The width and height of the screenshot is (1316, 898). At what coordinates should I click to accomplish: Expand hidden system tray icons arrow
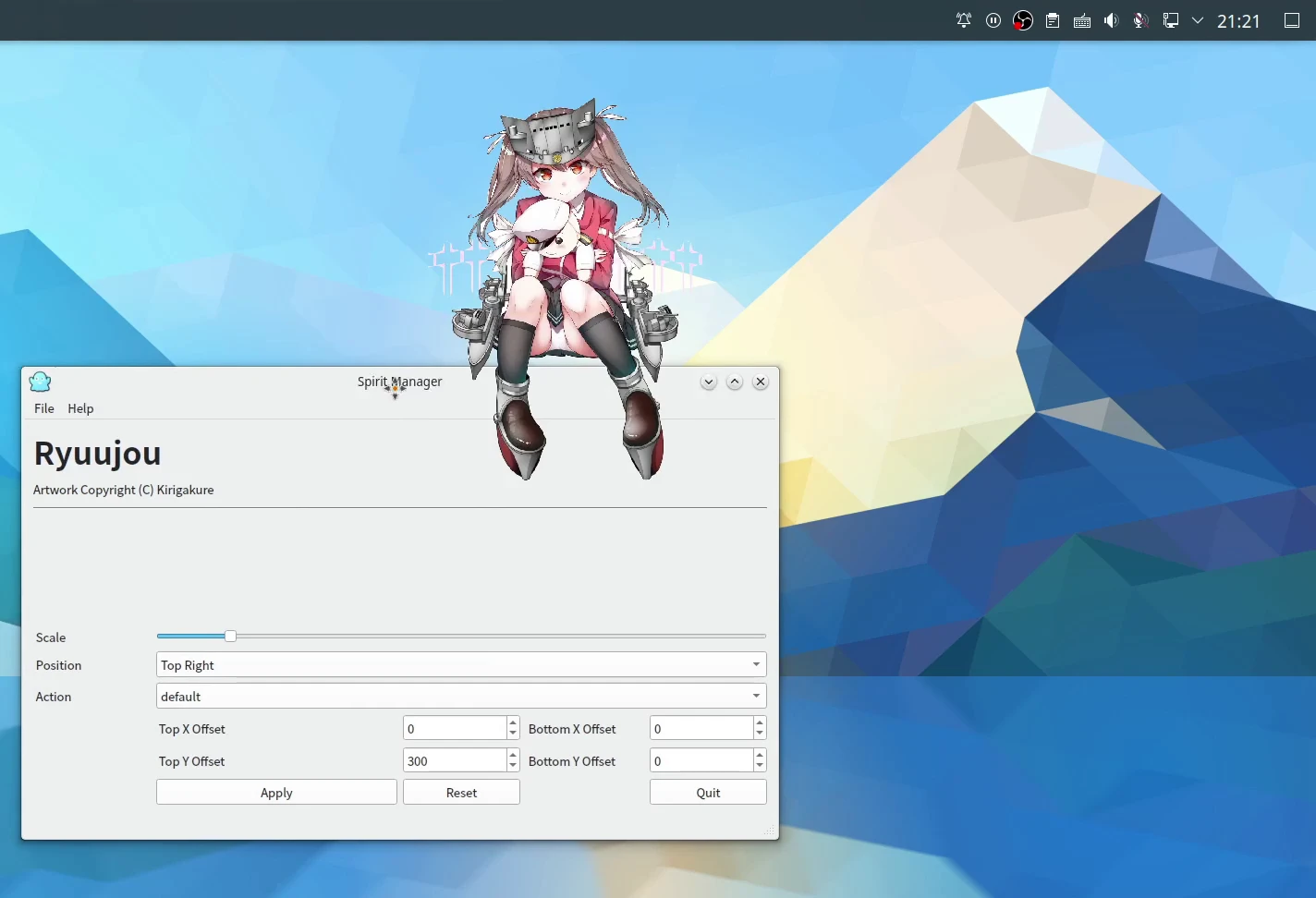tap(1198, 20)
